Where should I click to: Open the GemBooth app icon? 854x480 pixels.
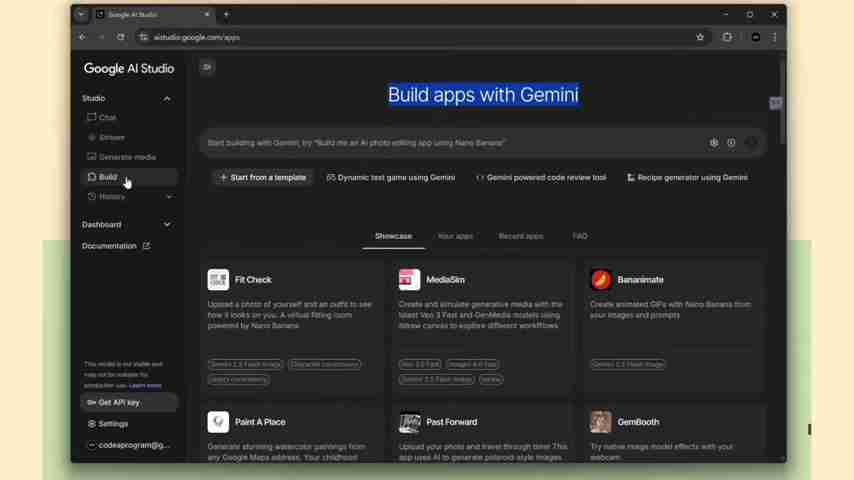click(x=601, y=422)
